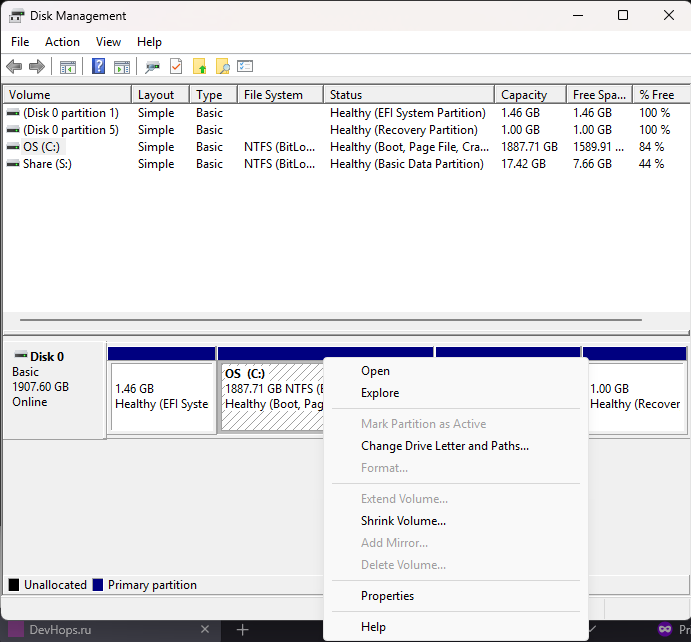Click the Disk 0 label panel
This screenshot has width=691, height=642.
tap(54, 390)
